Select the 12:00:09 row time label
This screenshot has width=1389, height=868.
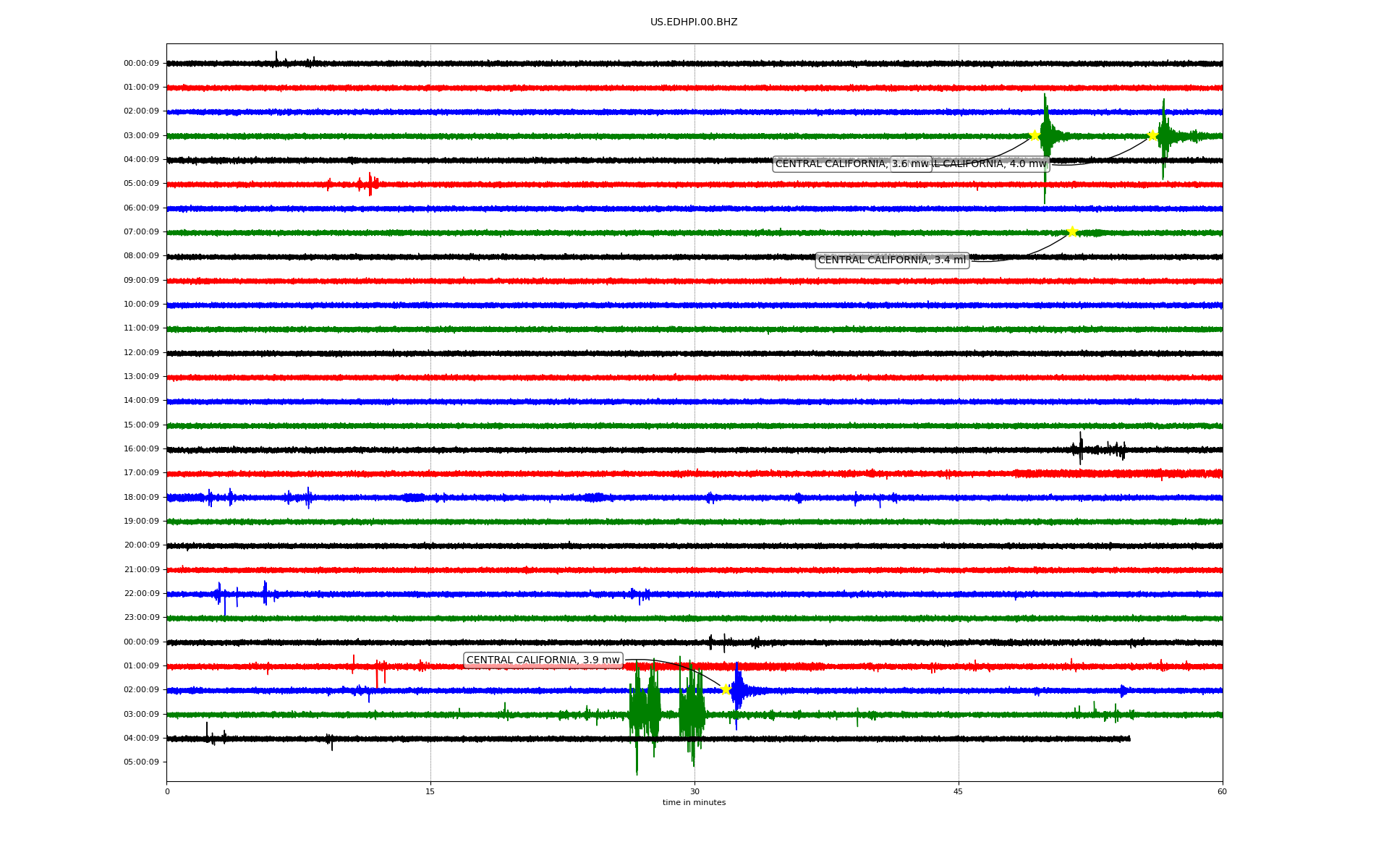point(141,353)
